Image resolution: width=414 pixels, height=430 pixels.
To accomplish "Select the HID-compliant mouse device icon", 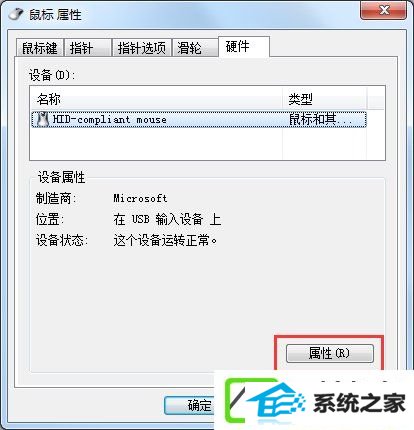I will coord(42,120).
